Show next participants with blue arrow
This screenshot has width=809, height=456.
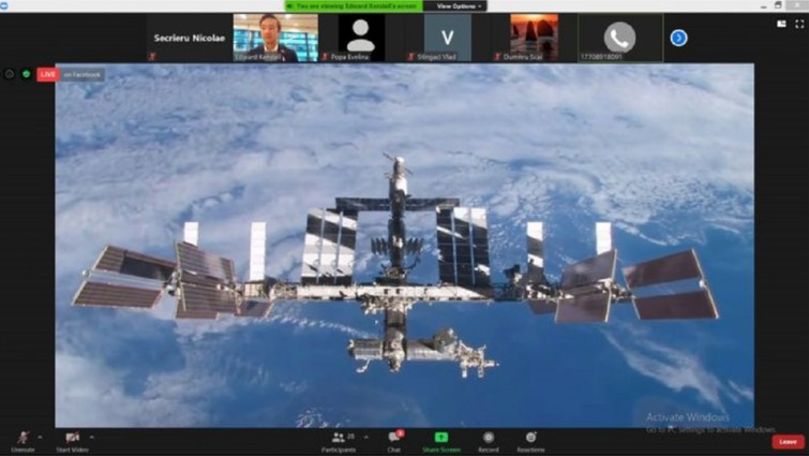coord(678,38)
